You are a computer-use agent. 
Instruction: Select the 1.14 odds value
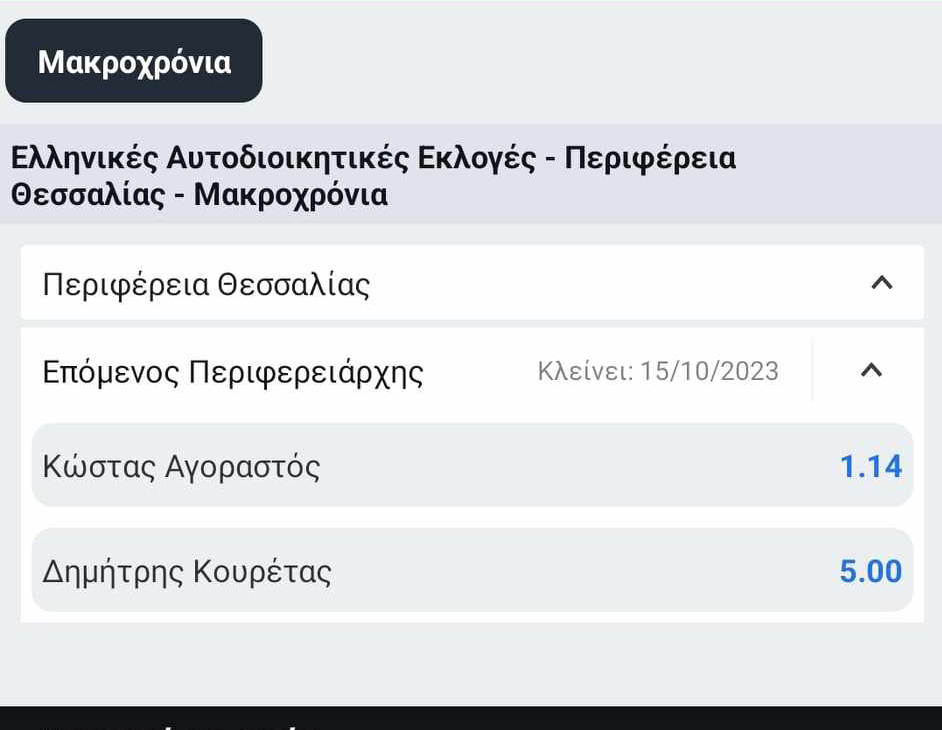coord(870,466)
